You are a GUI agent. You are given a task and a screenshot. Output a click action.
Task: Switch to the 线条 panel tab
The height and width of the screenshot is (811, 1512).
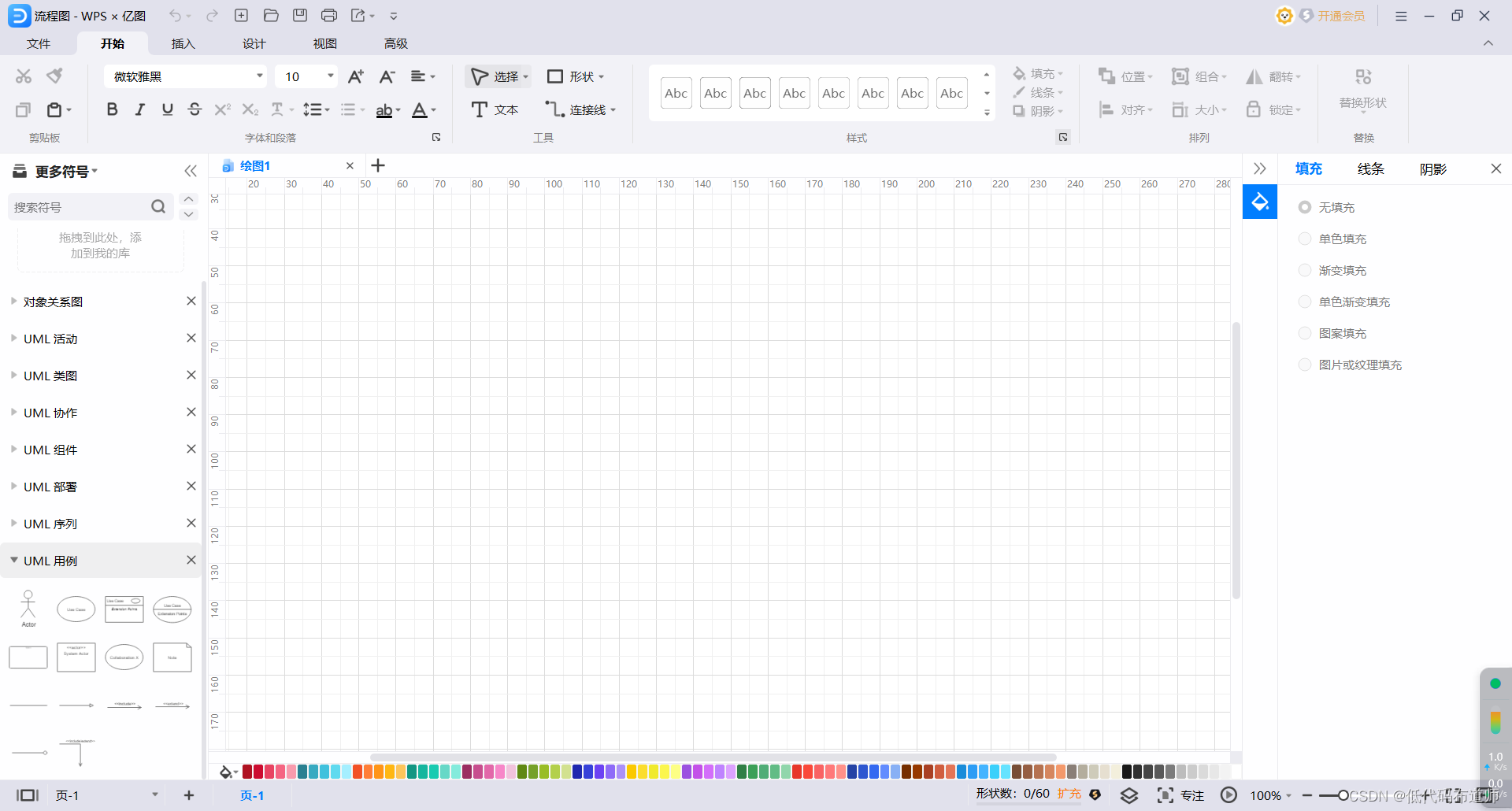tap(1371, 168)
